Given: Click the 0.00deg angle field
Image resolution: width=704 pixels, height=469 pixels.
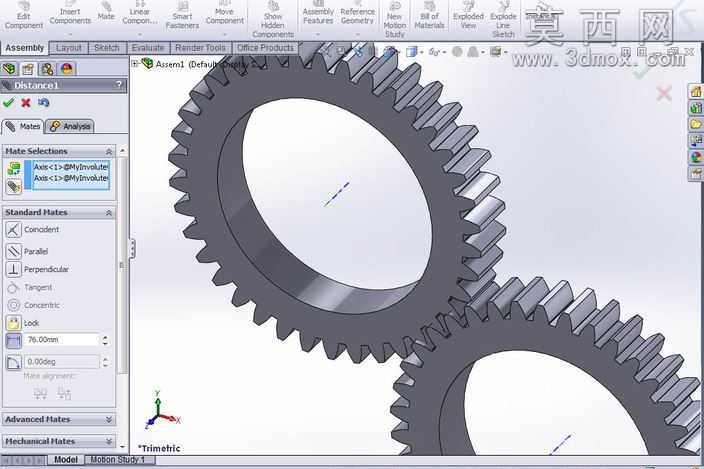Looking at the screenshot, I should pyautogui.click(x=62, y=361).
